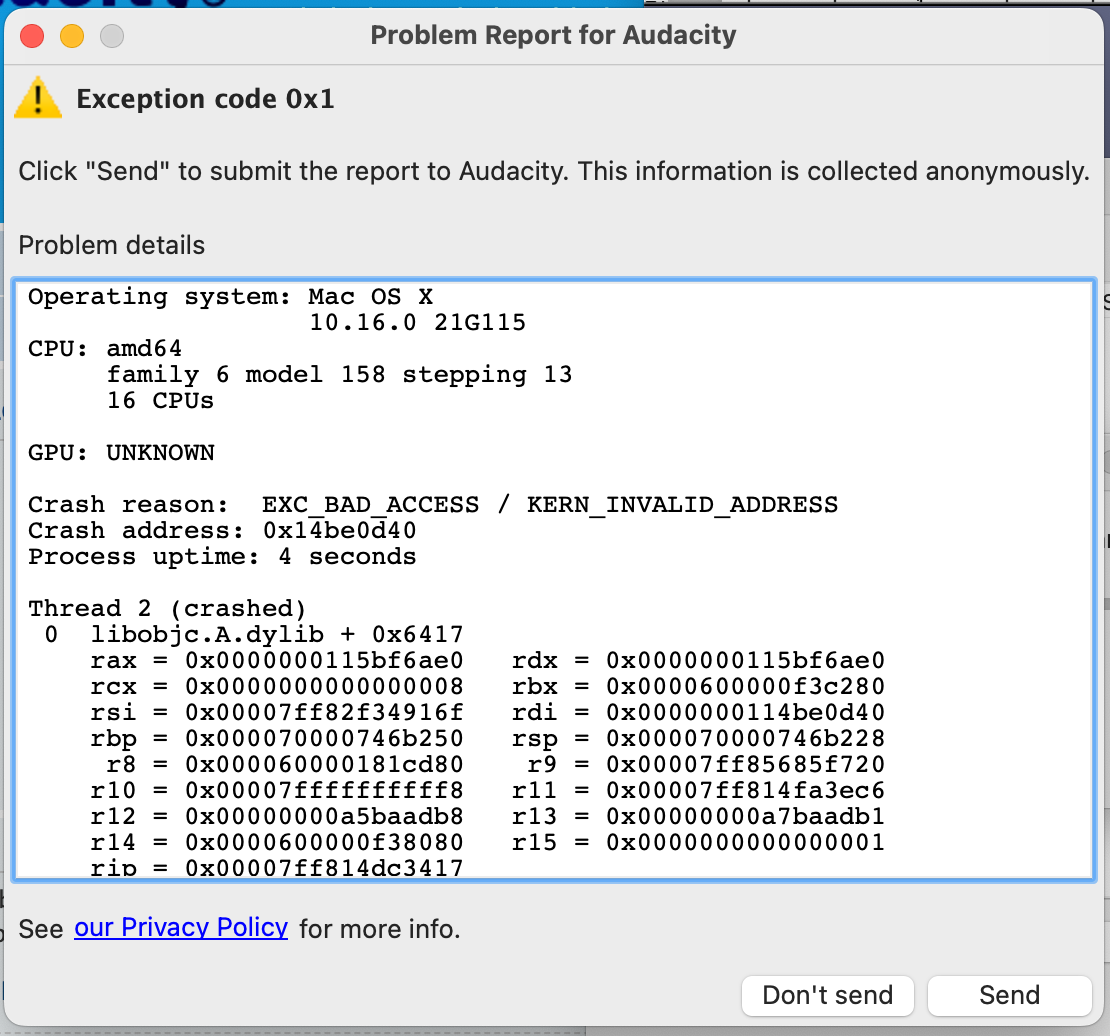The width and height of the screenshot is (1110, 1036).
Task: Click the Don't send button
Action: pos(828,995)
